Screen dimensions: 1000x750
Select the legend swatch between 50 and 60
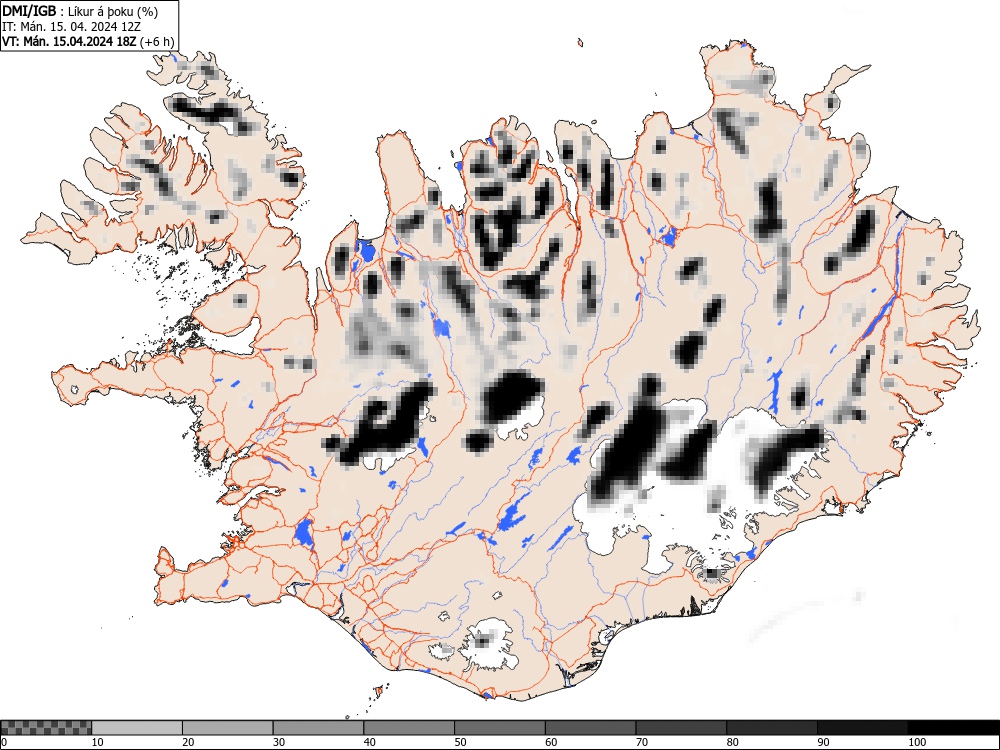(x=500, y=728)
